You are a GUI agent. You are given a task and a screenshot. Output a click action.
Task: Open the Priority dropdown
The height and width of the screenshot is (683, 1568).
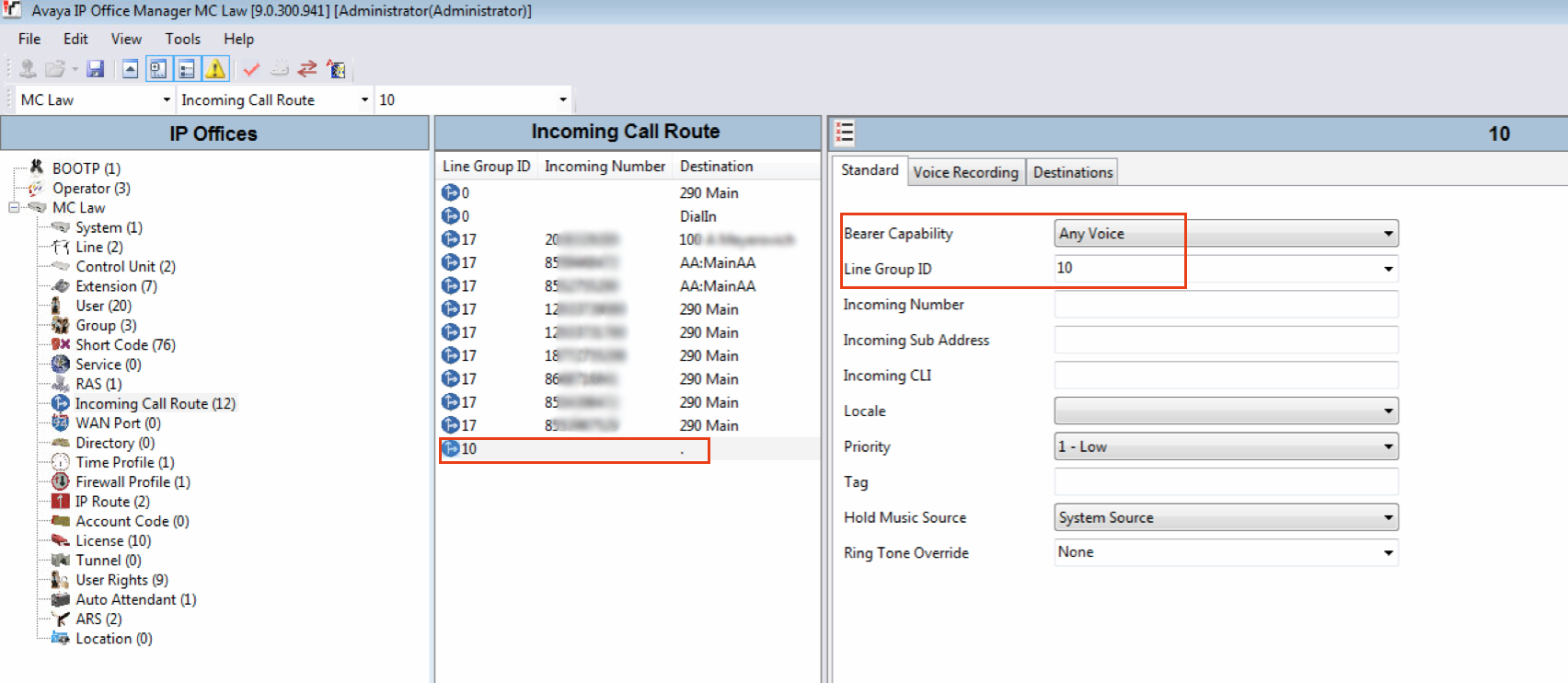[1389, 446]
